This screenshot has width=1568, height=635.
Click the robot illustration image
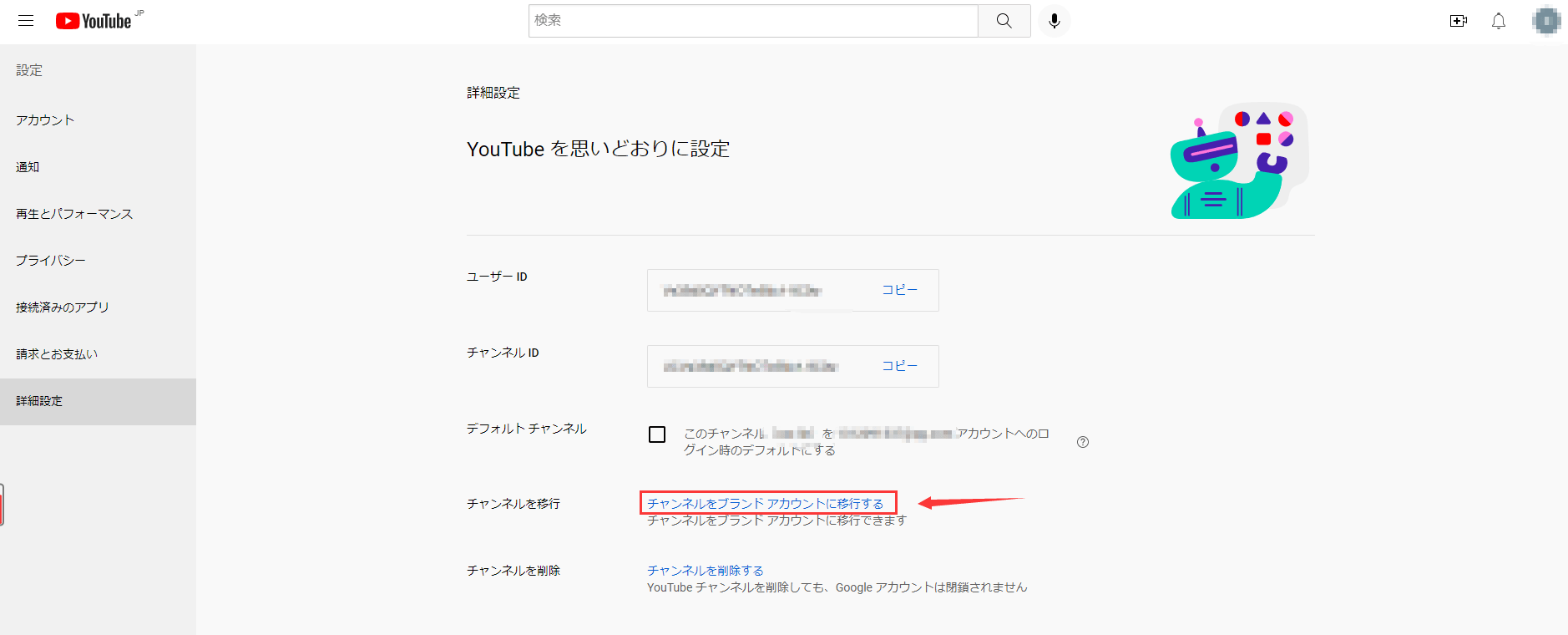[1240, 160]
